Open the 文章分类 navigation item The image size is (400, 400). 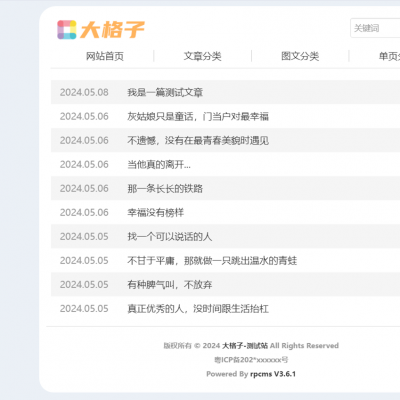pyautogui.click(x=203, y=56)
